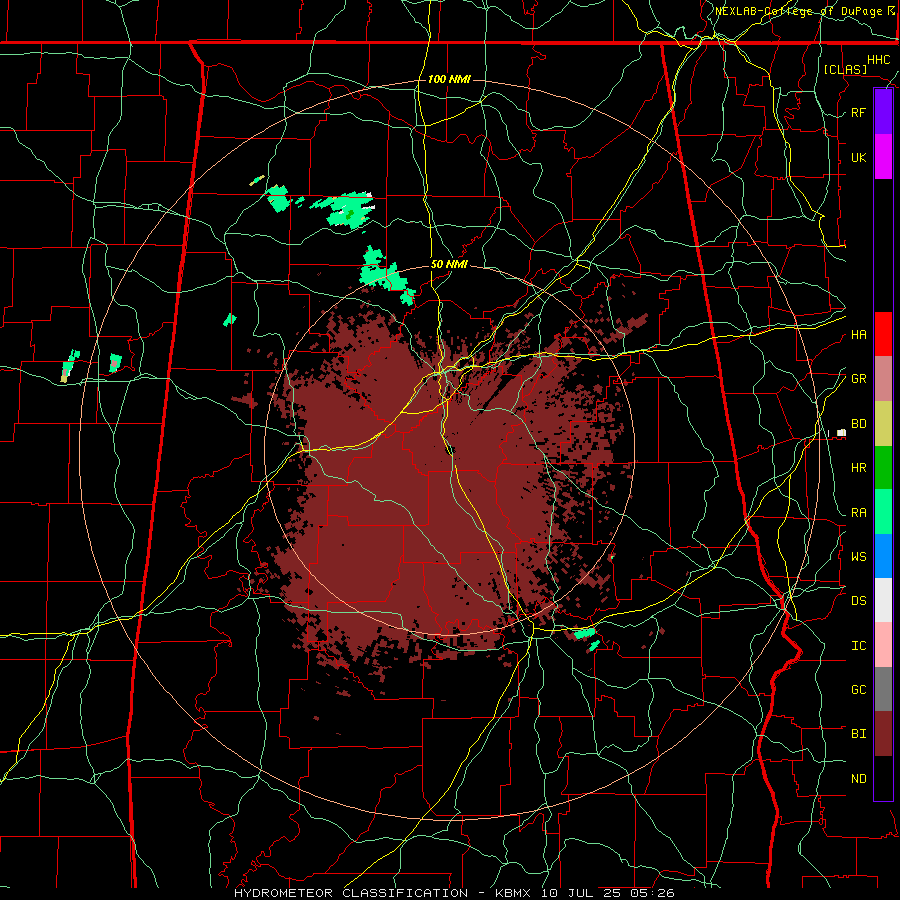Click the red HA legend color swatch

pos(883,334)
